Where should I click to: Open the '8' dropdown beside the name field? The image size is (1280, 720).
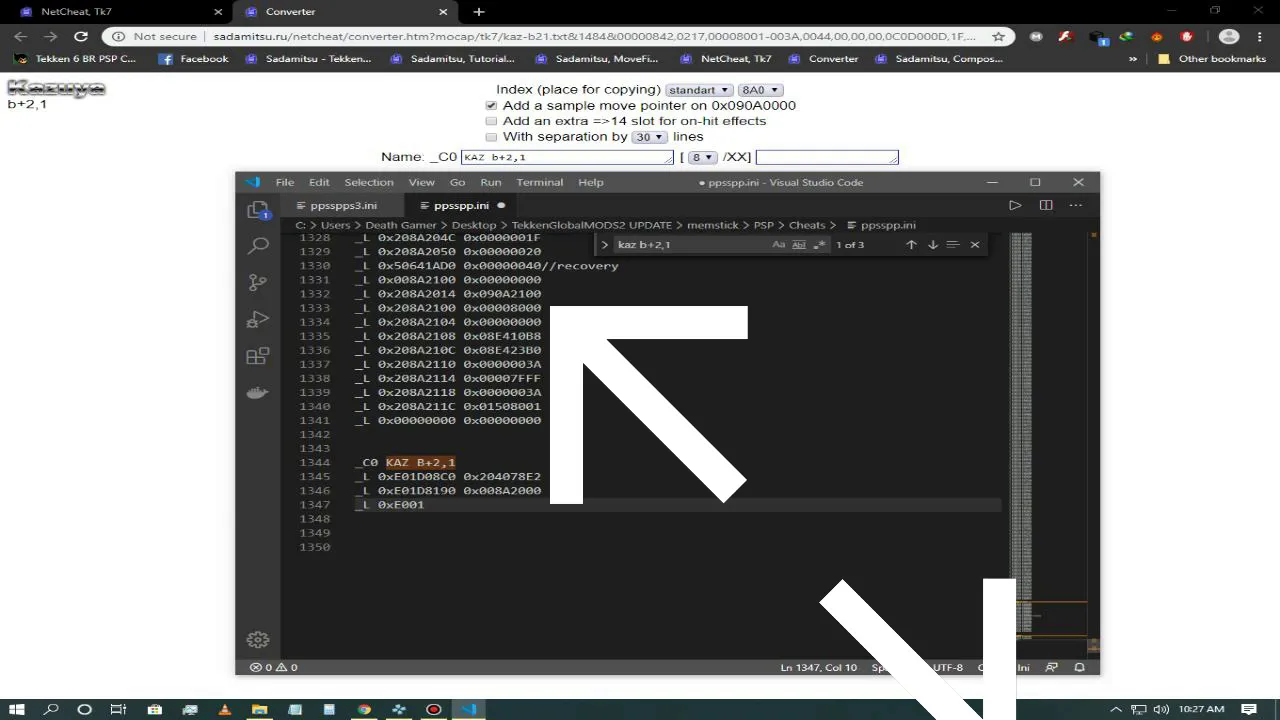(703, 157)
